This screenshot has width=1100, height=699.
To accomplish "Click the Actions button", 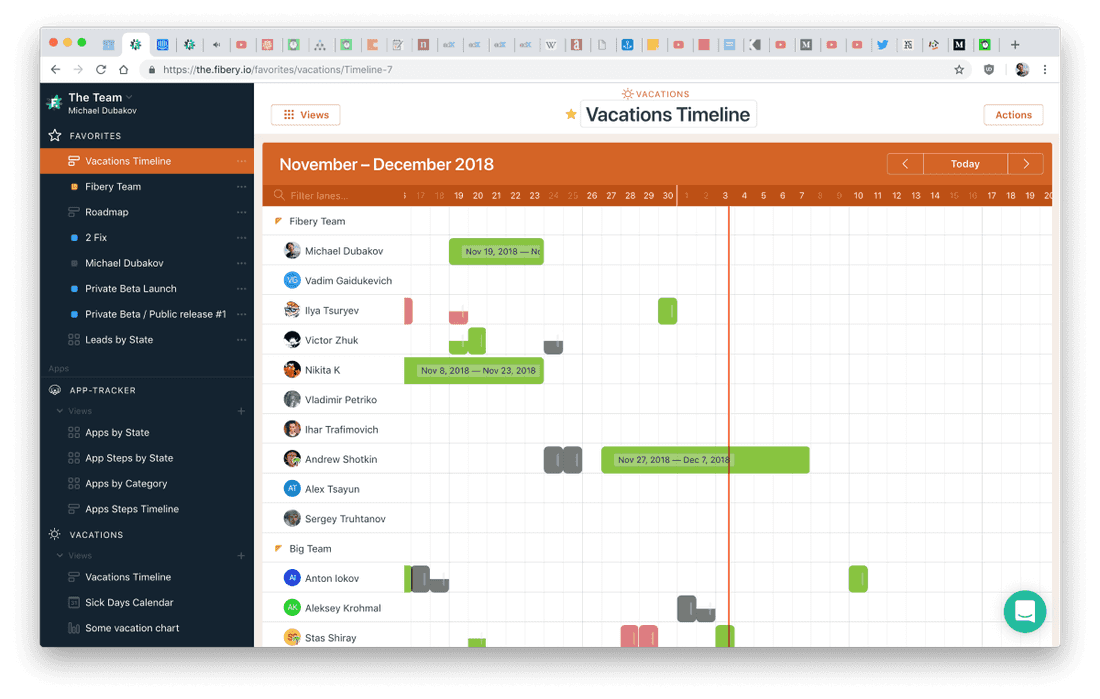I will click(1013, 114).
